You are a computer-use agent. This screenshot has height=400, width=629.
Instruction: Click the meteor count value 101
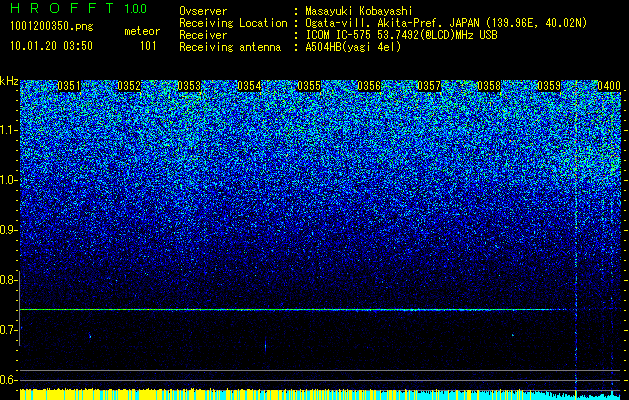tap(148, 46)
